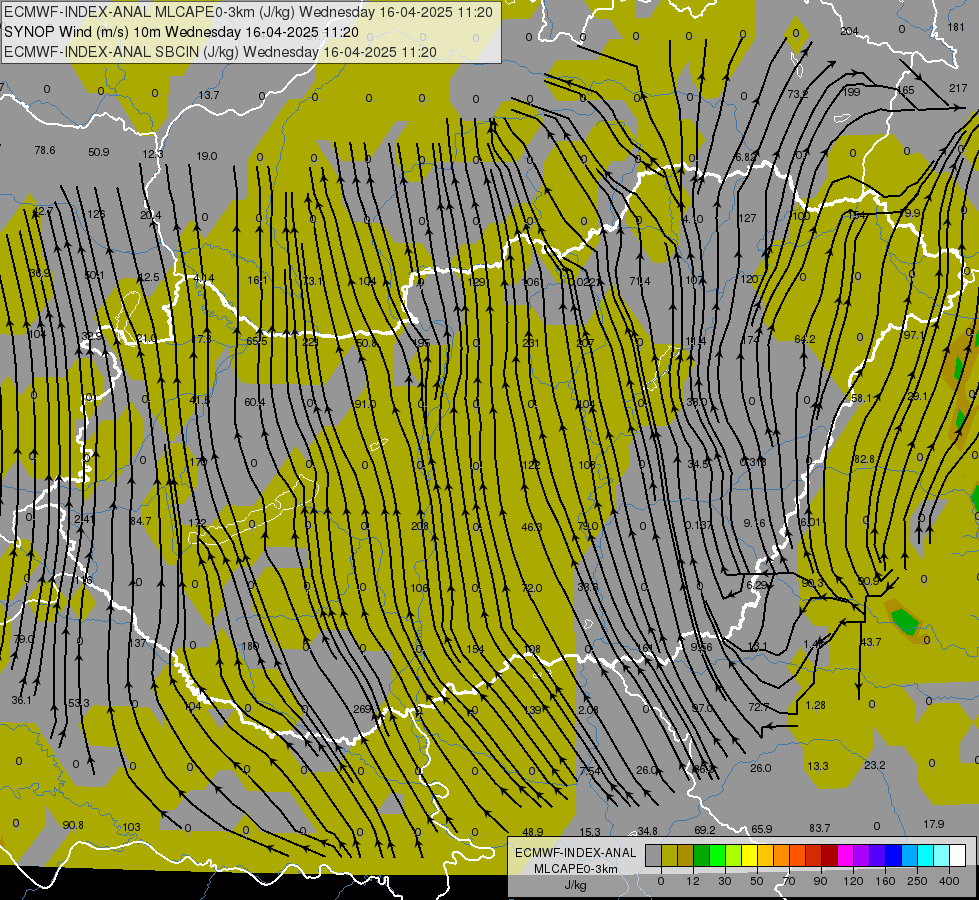Pick the pure yellow legend swatch
Viewport: 979px width, 900px height.
pyautogui.click(x=750, y=856)
